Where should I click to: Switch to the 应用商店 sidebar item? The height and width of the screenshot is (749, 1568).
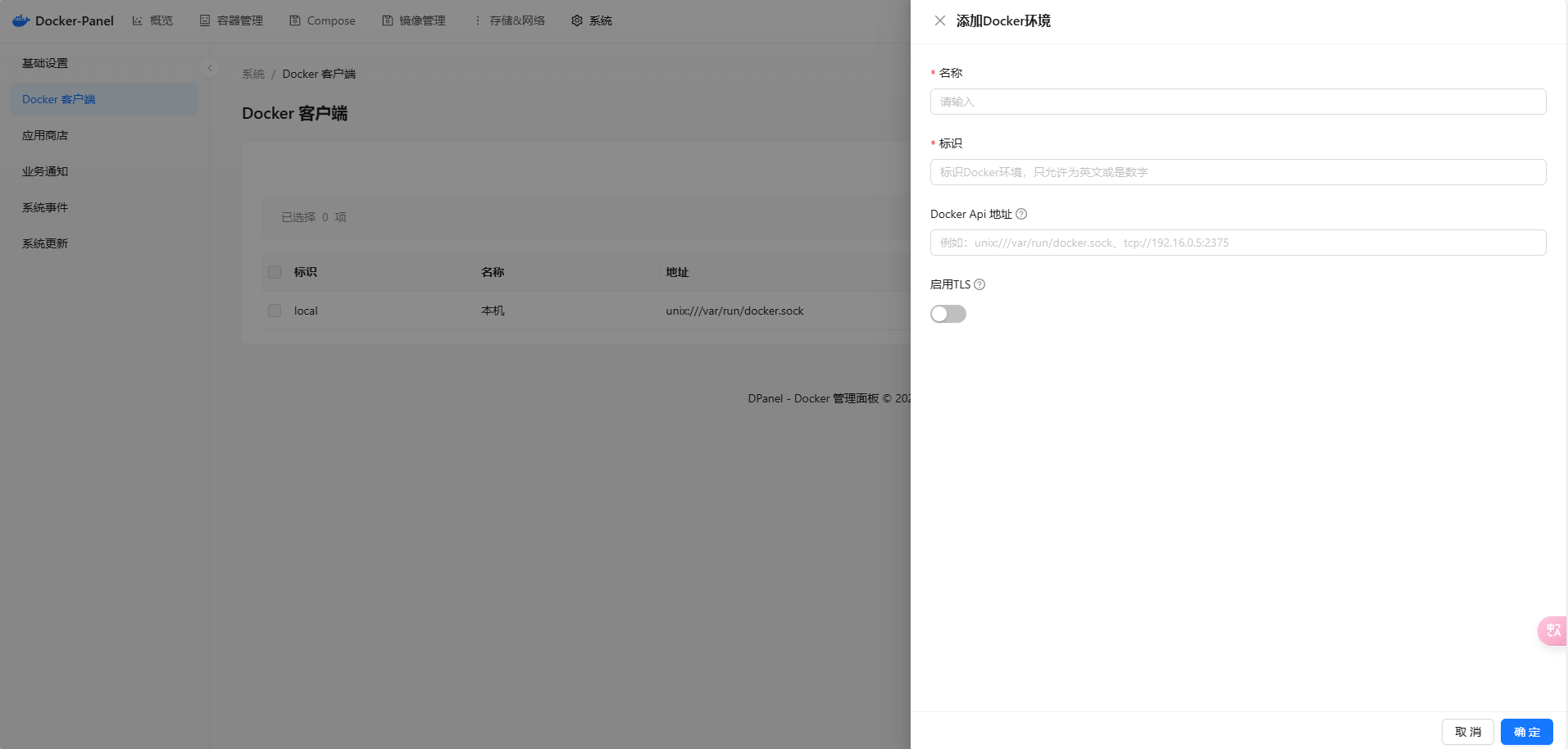(x=45, y=135)
